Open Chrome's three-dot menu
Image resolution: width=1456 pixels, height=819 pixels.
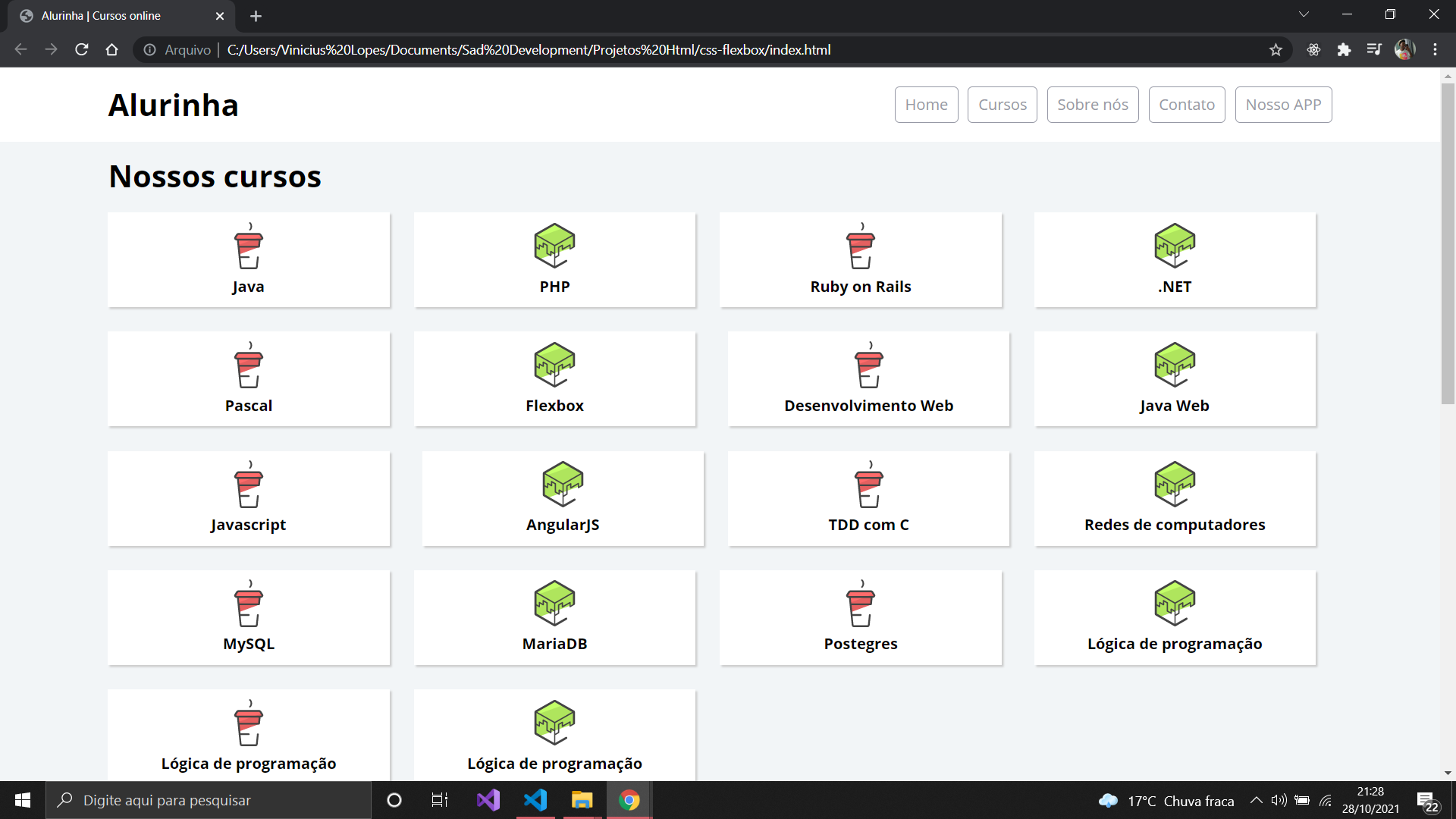pyautogui.click(x=1436, y=49)
